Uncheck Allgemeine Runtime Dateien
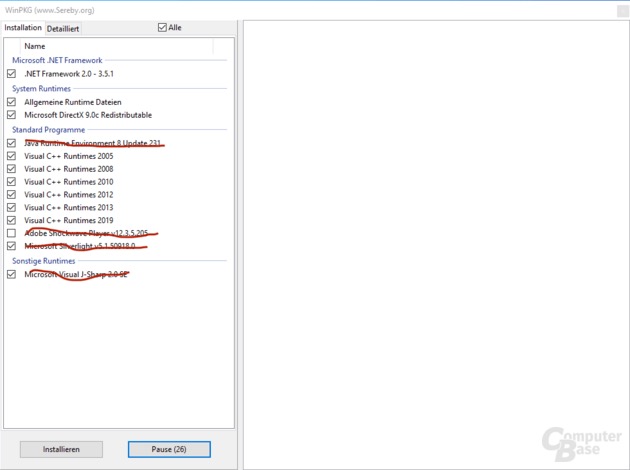 [x=12, y=102]
